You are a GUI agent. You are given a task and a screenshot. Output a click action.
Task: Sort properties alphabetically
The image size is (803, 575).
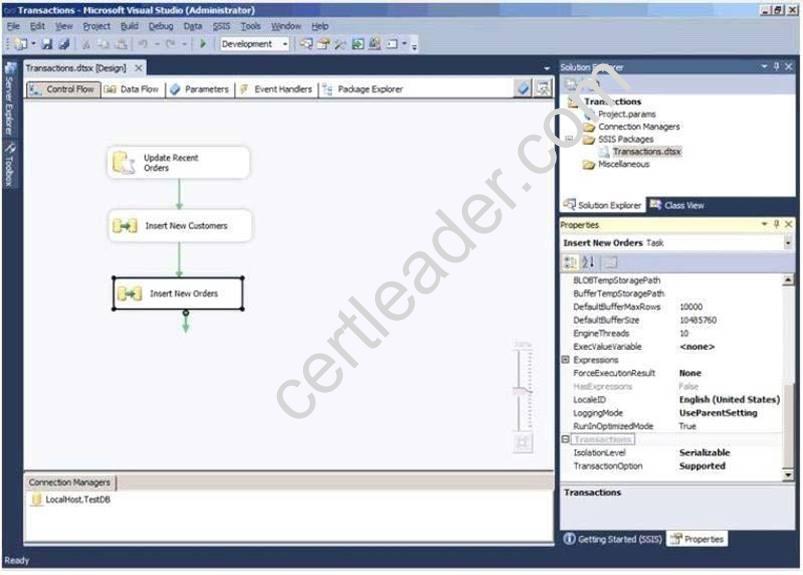coord(588,263)
